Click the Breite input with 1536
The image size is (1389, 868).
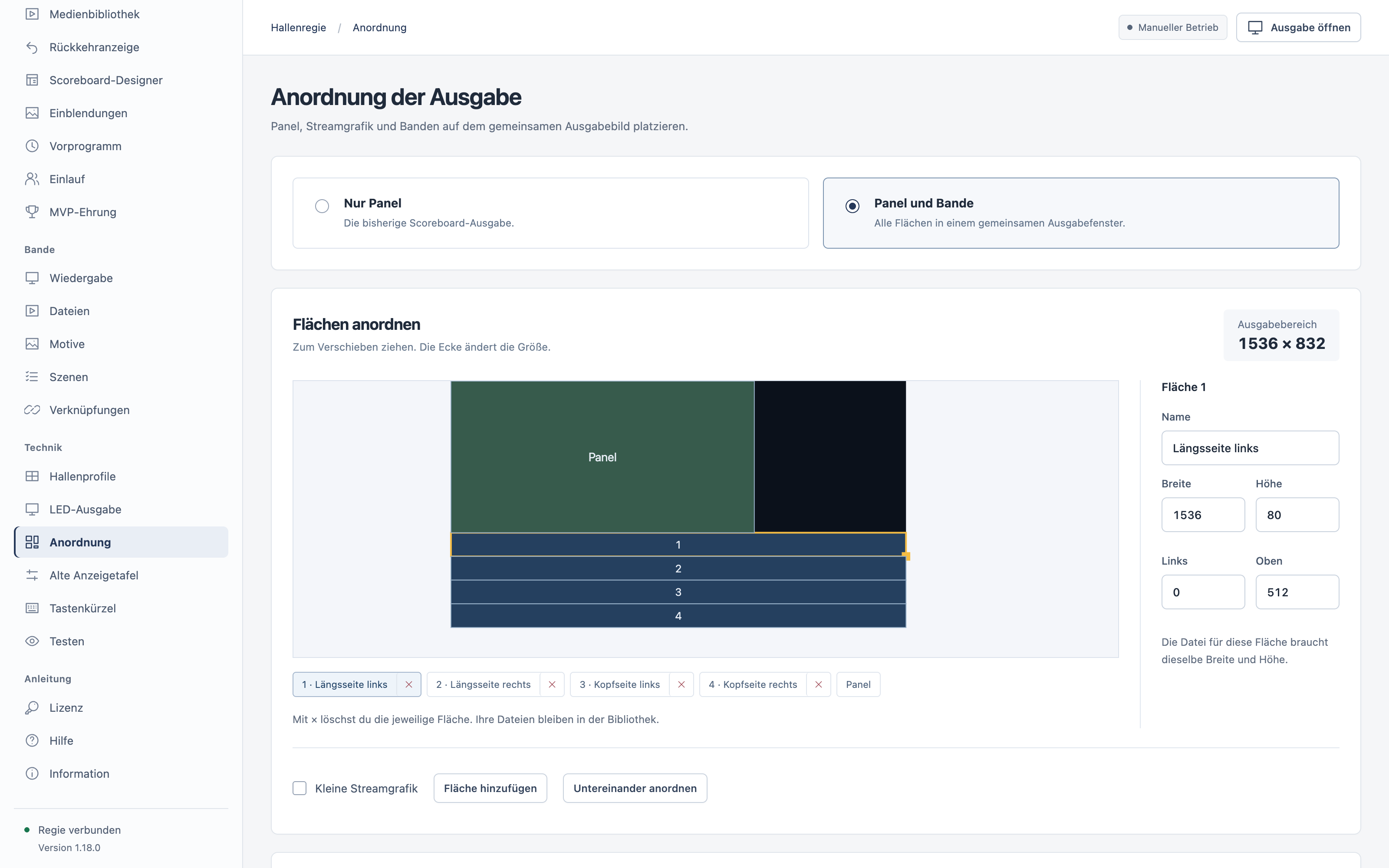point(1203,515)
